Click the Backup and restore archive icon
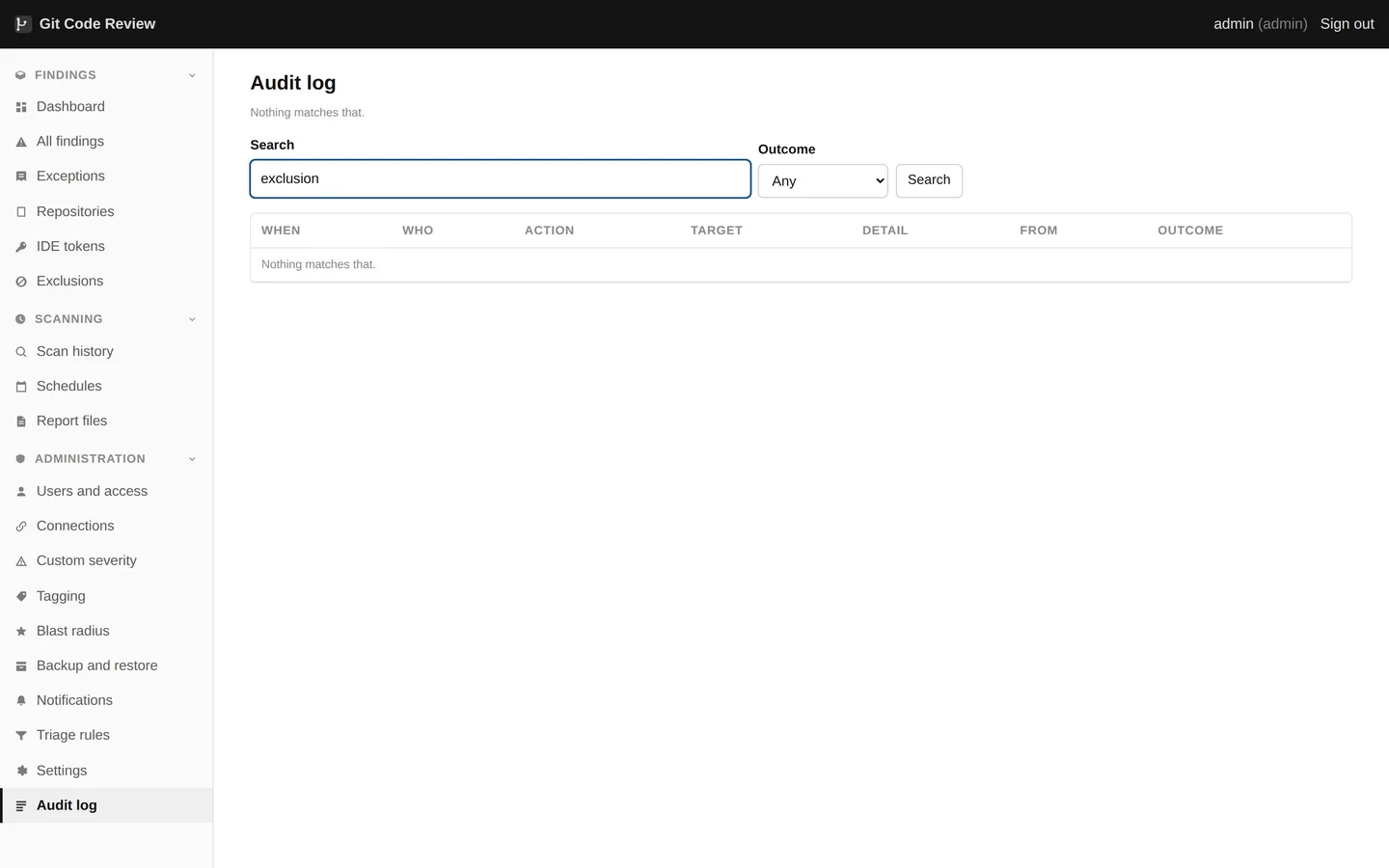Screen dimensions: 1389x868 click(x=21, y=666)
